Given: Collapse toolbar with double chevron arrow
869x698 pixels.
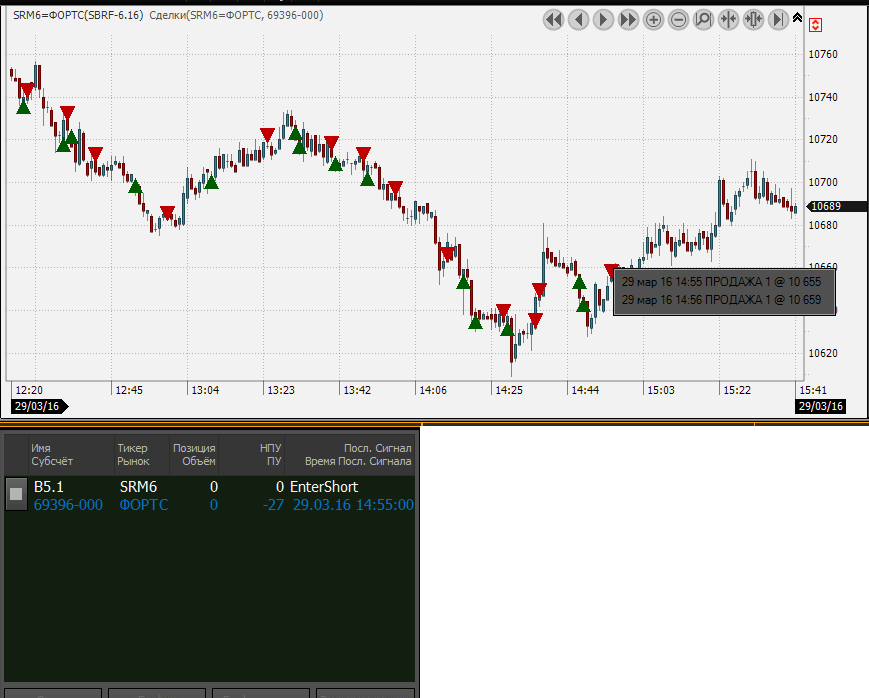Looking at the screenshot, I should coord(797,18).
